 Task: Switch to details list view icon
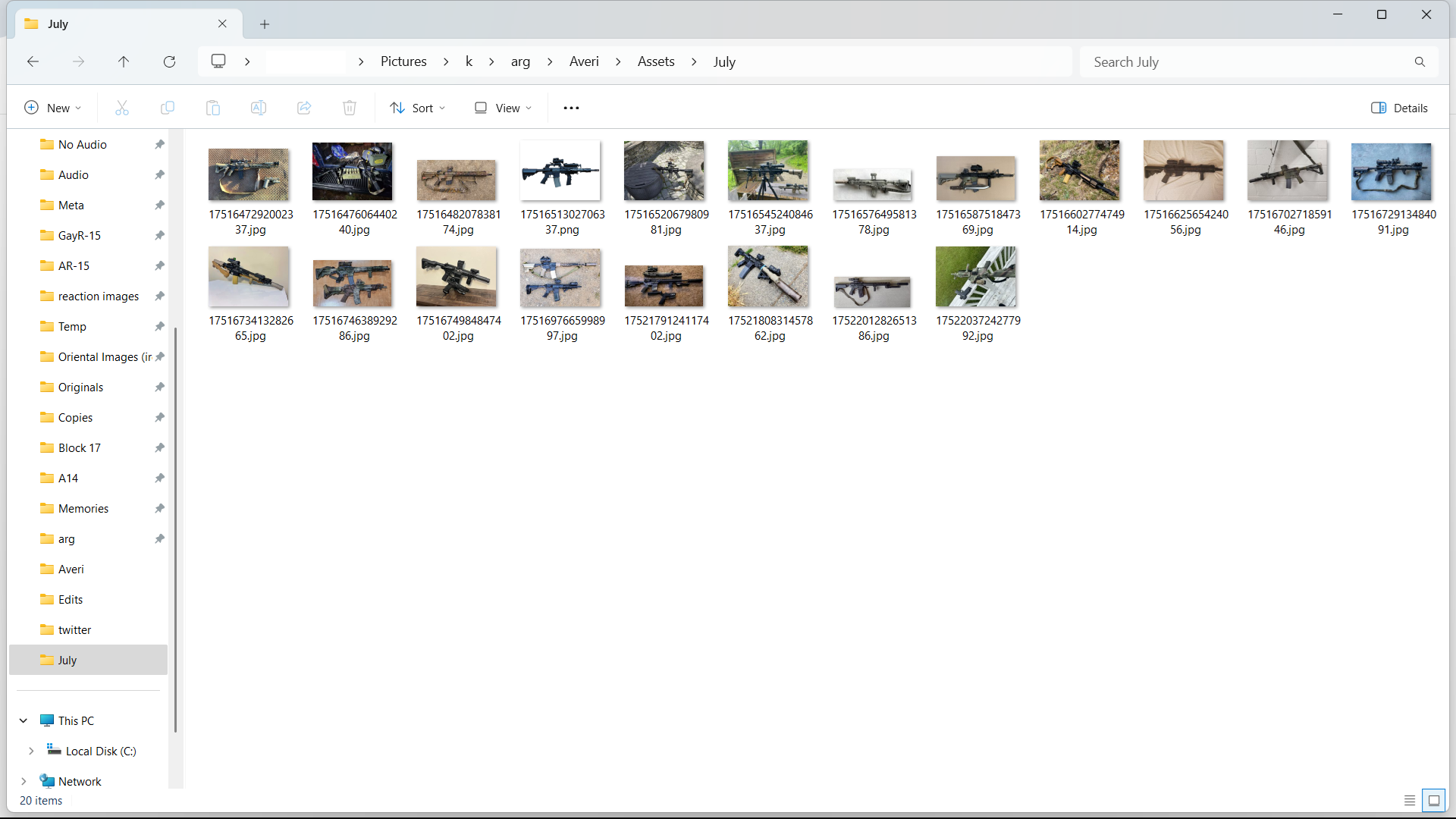[x=1410, y=800]
